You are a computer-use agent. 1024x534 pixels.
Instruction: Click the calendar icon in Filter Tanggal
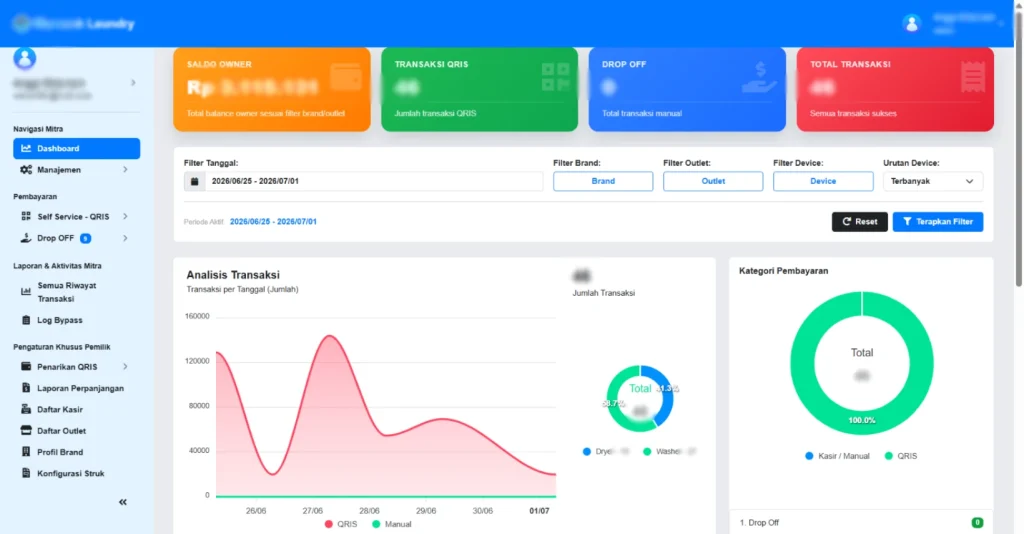(195, 181)
